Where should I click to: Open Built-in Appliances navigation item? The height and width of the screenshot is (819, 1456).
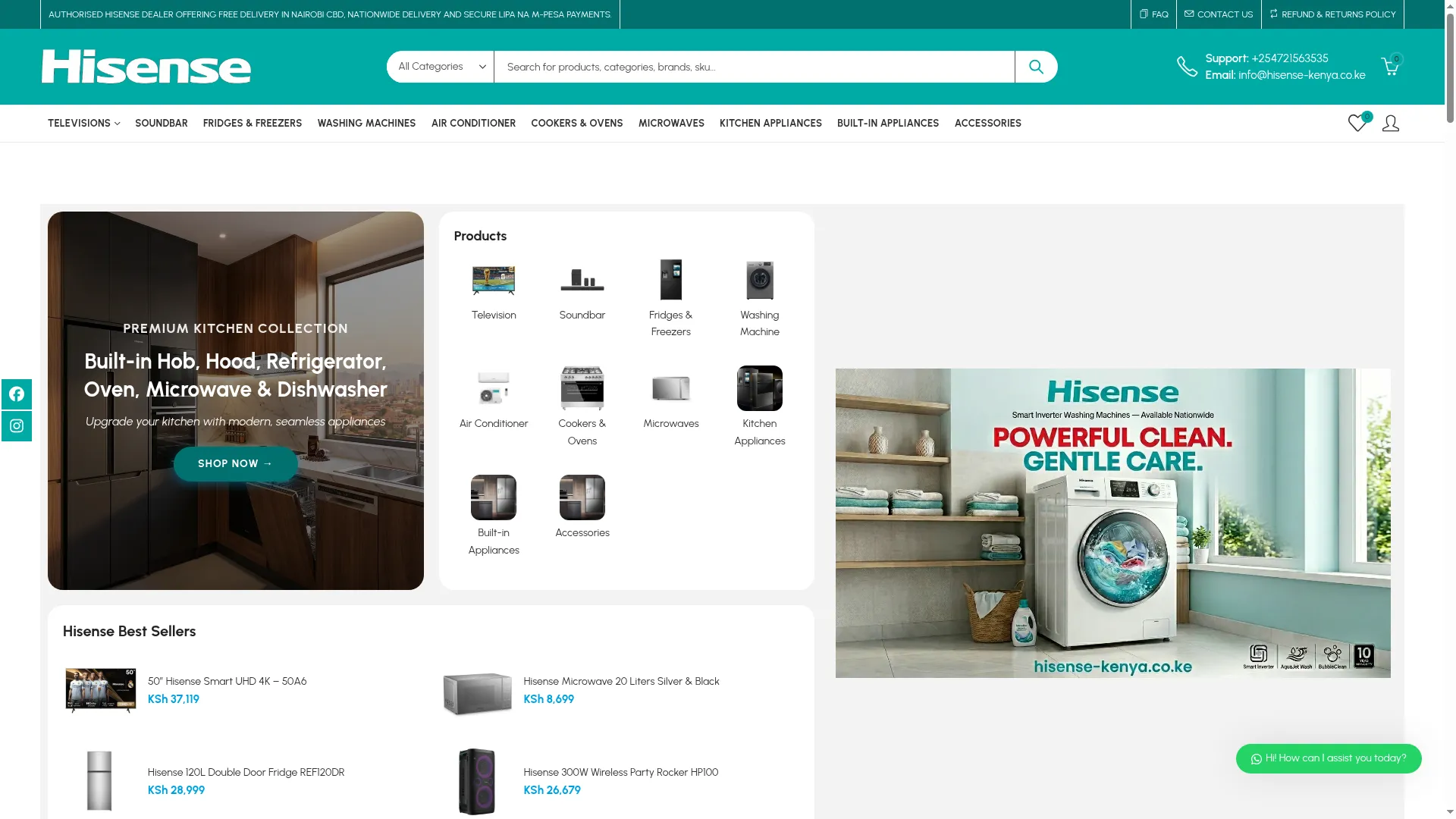coord(888,123)
